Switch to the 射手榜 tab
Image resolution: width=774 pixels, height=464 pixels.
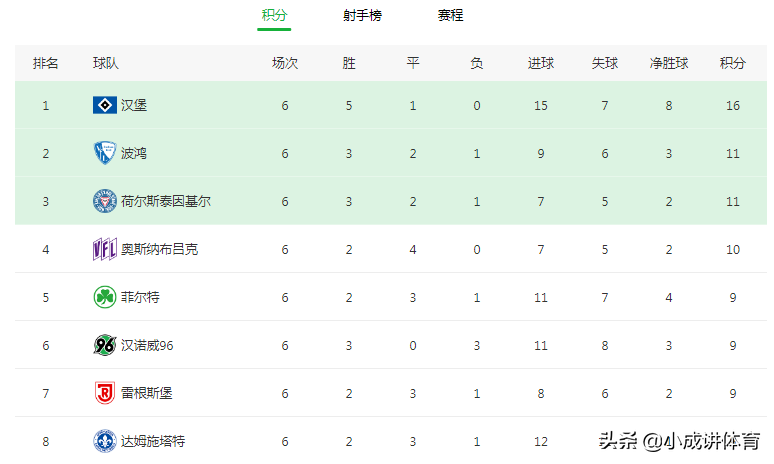click(x=362, y=15)
